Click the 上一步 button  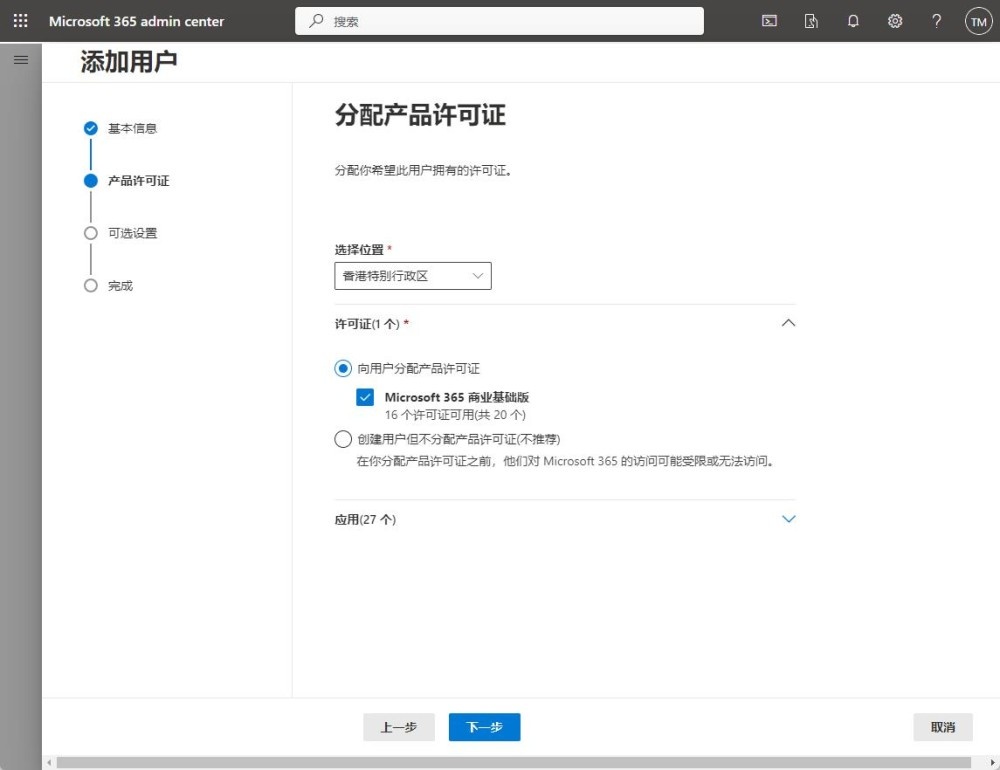coord(398,727)
